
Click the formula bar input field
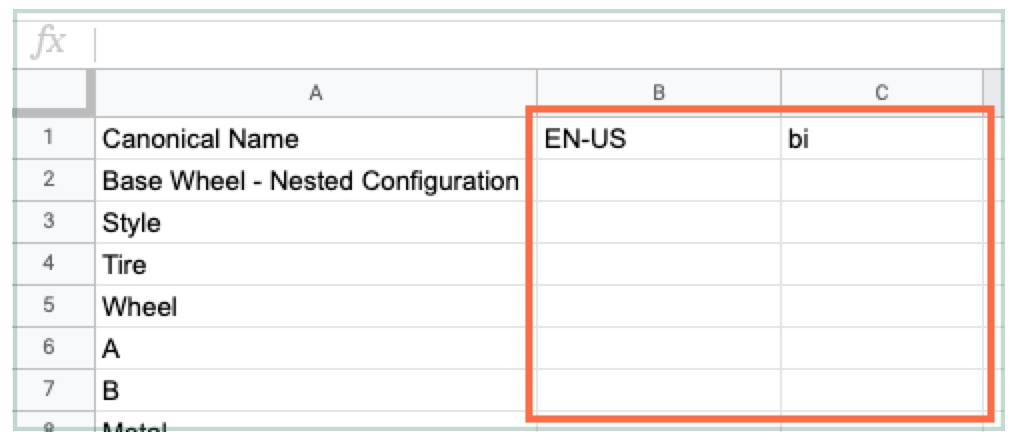tap(550, 44)
